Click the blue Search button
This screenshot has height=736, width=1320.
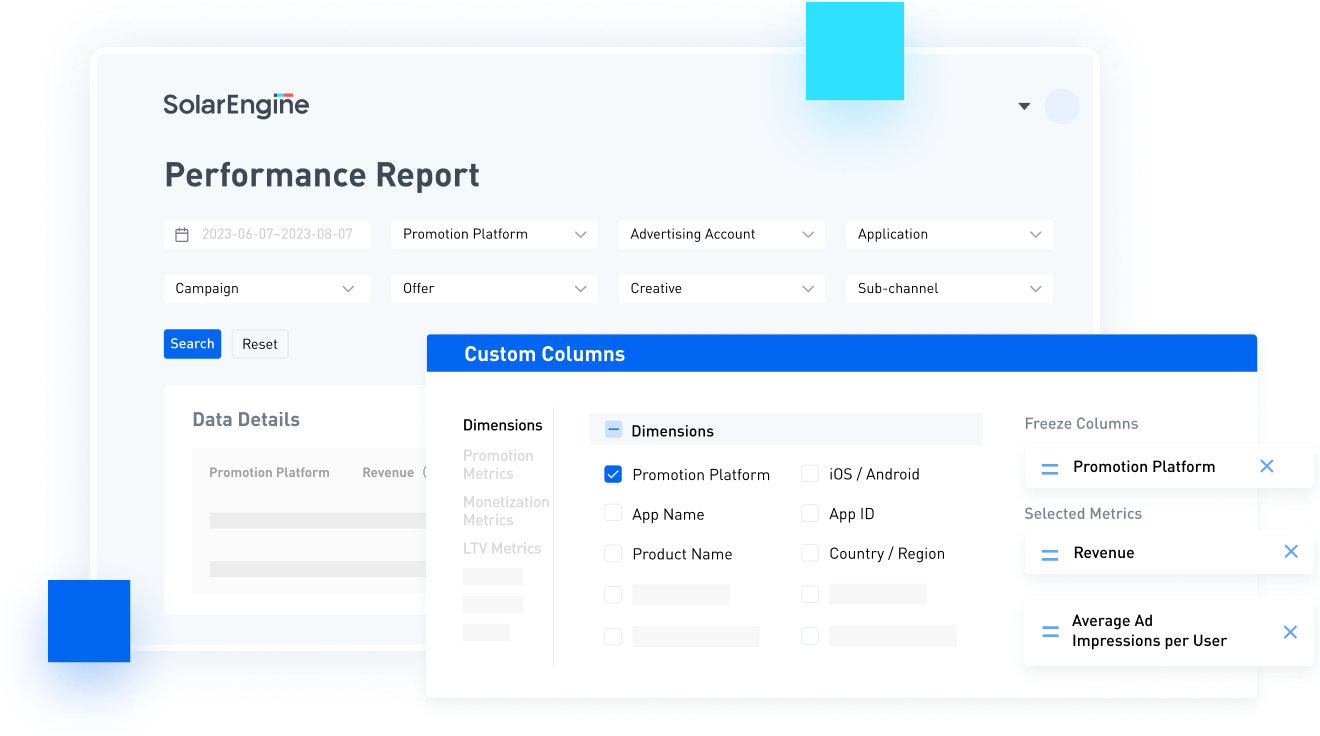click(192, 344)
